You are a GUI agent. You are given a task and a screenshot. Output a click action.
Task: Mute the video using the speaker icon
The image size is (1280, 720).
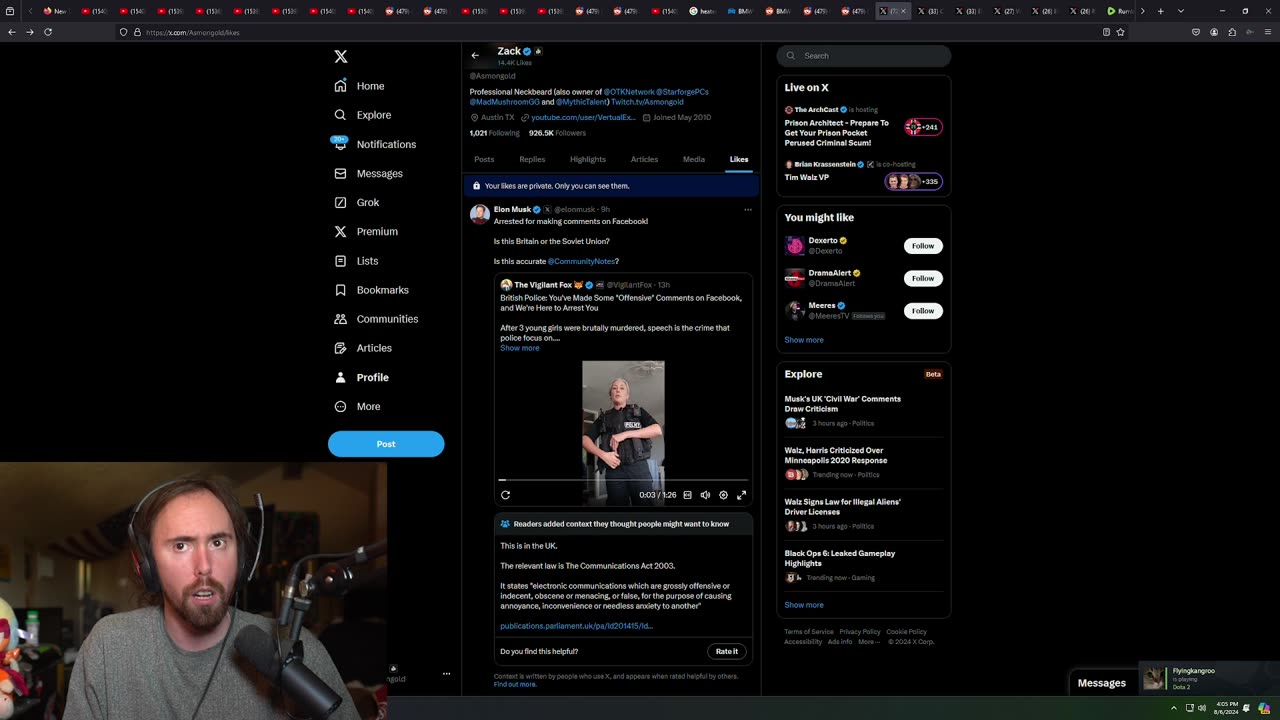tap(705, 495)
